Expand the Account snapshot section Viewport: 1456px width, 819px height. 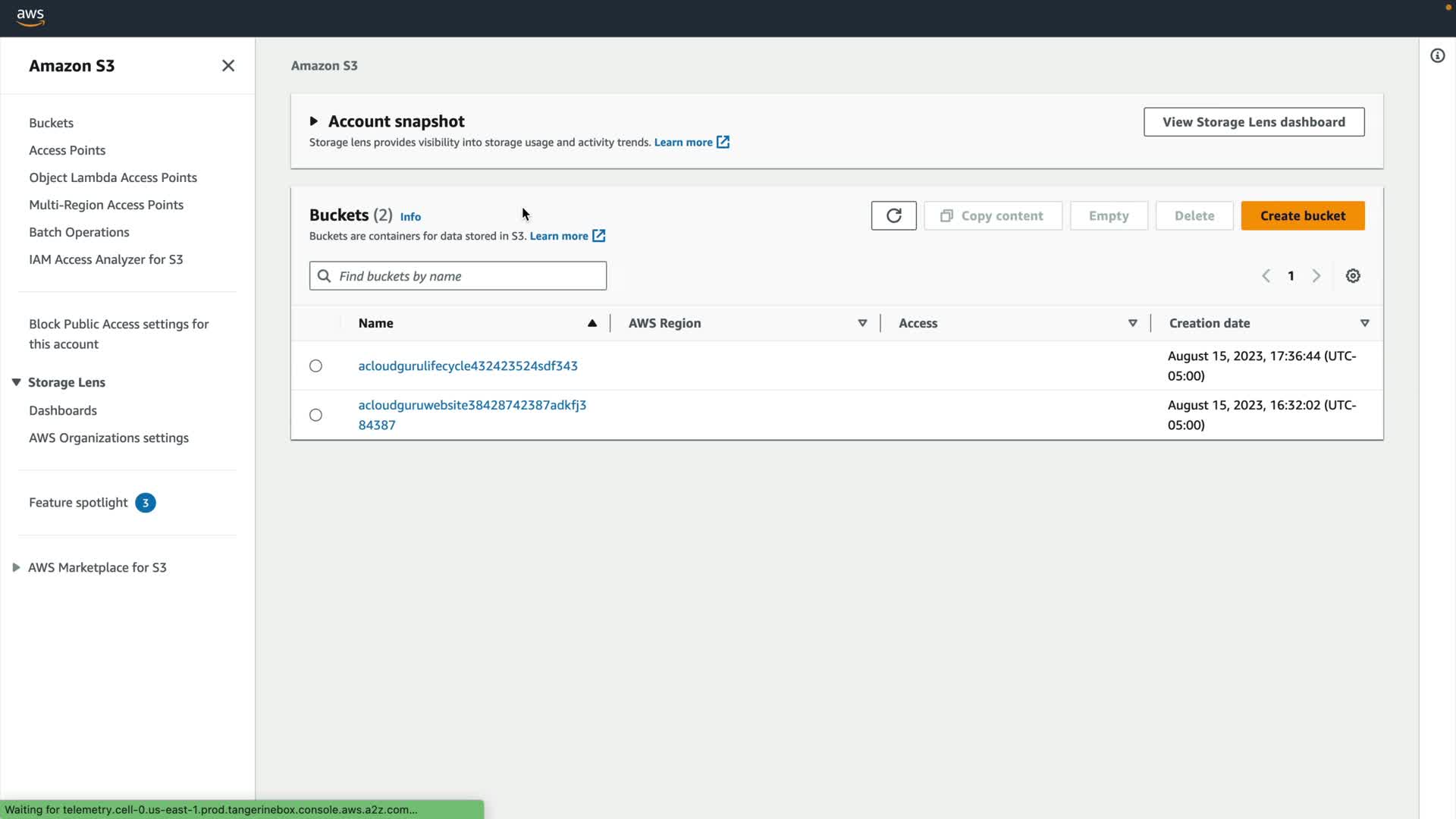click(x=314, y=121)
